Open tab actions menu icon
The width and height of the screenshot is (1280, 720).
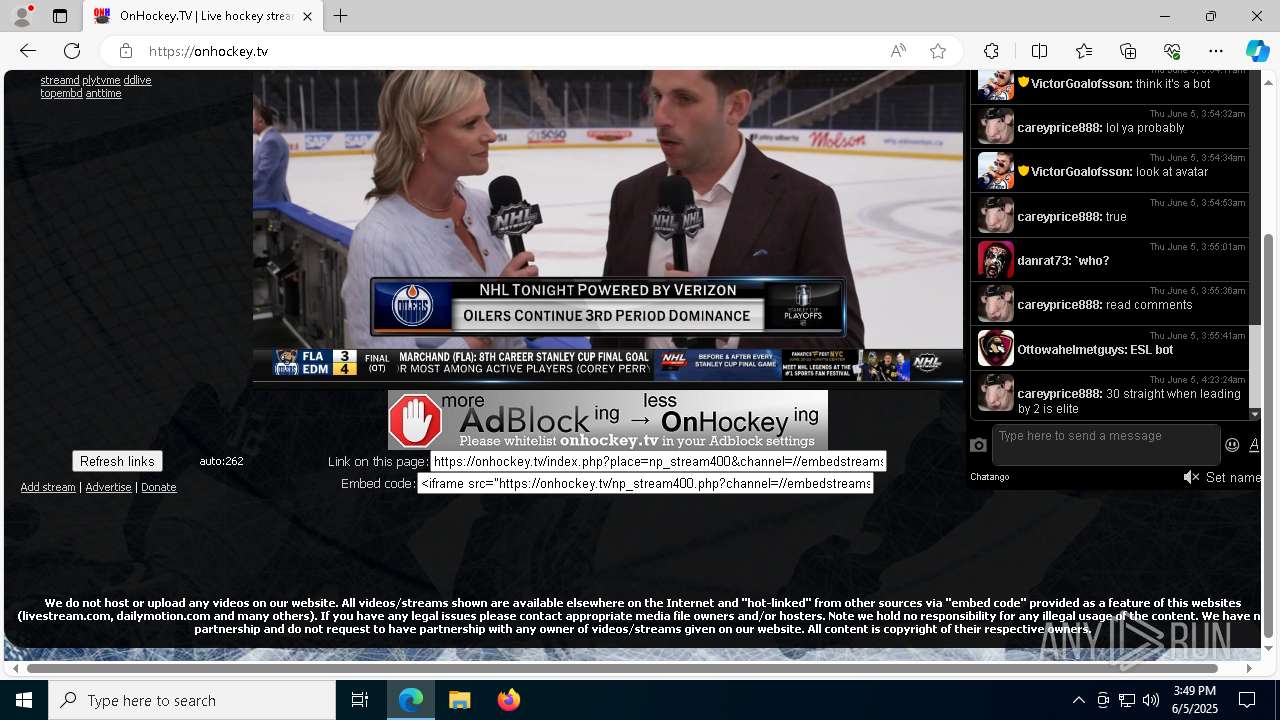pos(60,16)
